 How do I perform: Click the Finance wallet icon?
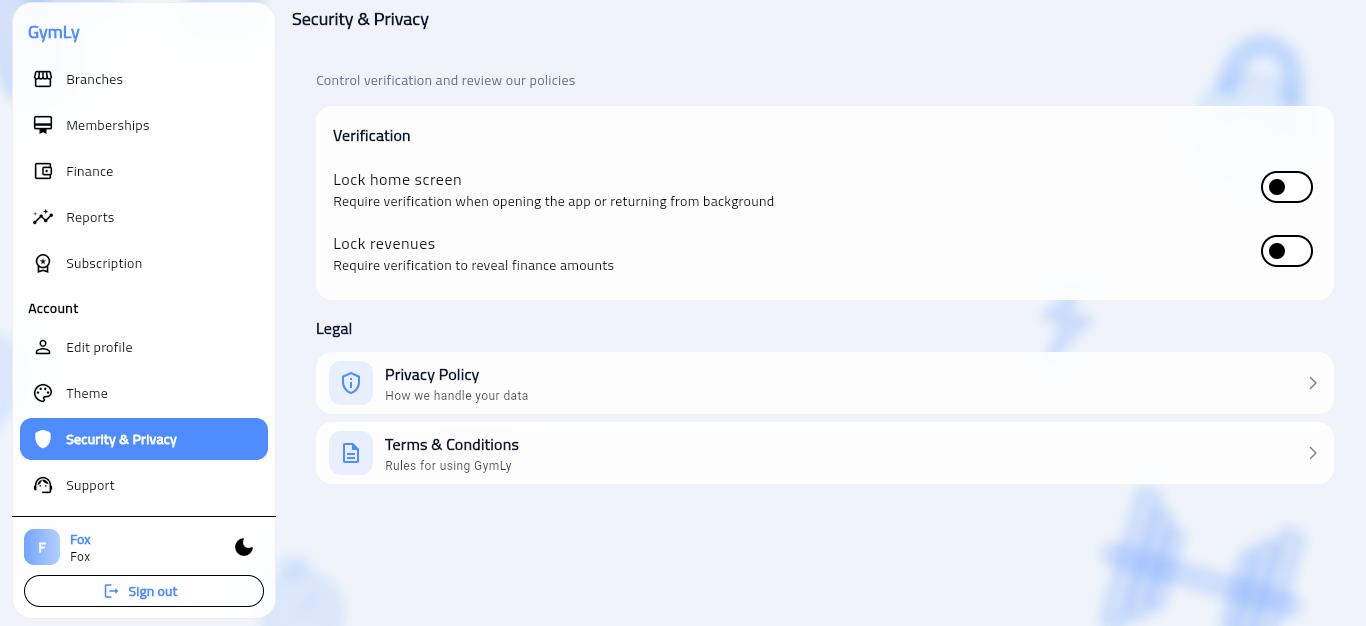point(43,171)
